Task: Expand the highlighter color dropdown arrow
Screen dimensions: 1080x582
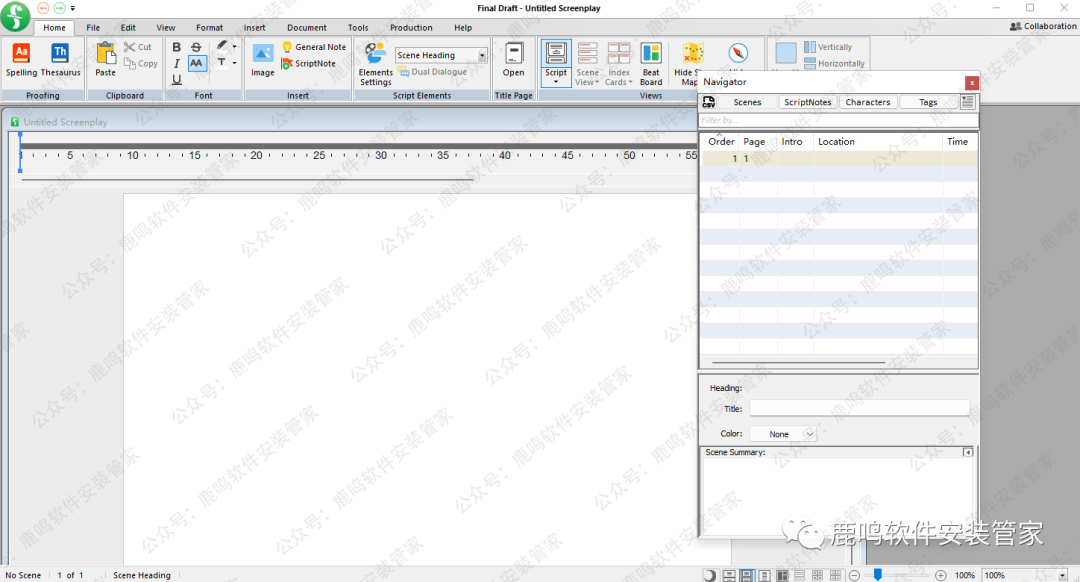Action: click(x=234, y=47)
